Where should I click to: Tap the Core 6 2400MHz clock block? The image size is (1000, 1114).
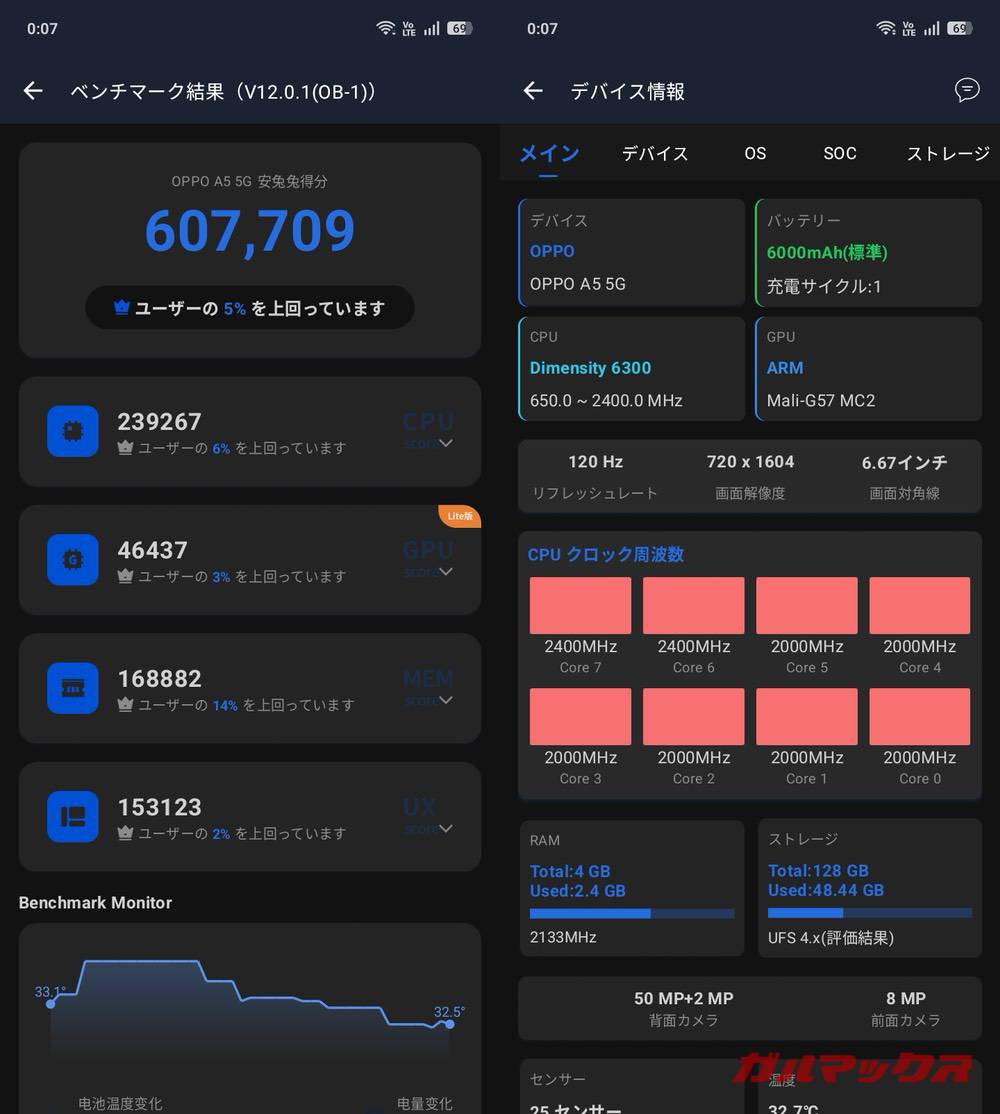(693, 605)
